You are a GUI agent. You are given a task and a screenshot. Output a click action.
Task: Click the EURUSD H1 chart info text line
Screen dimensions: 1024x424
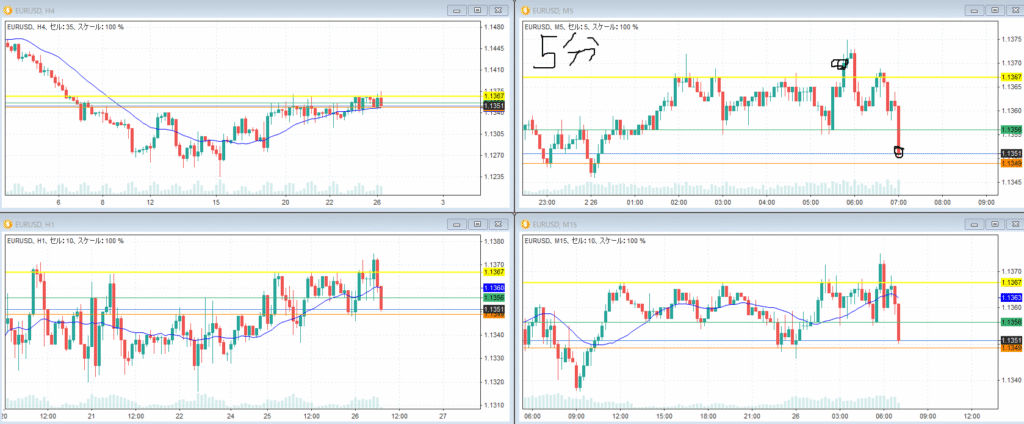point(65,240)
